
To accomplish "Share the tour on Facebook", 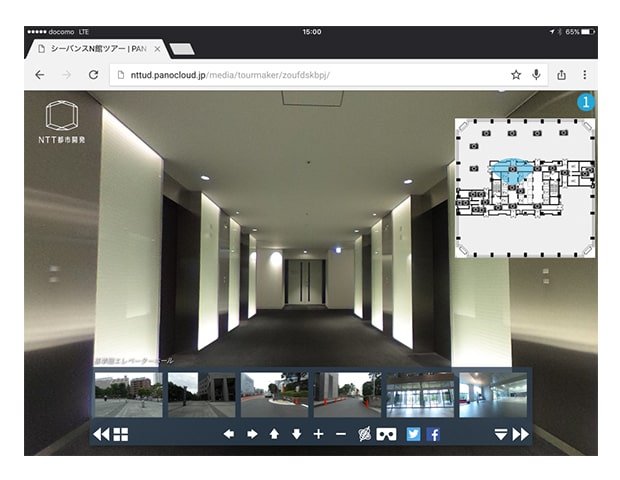I will 434,434.
